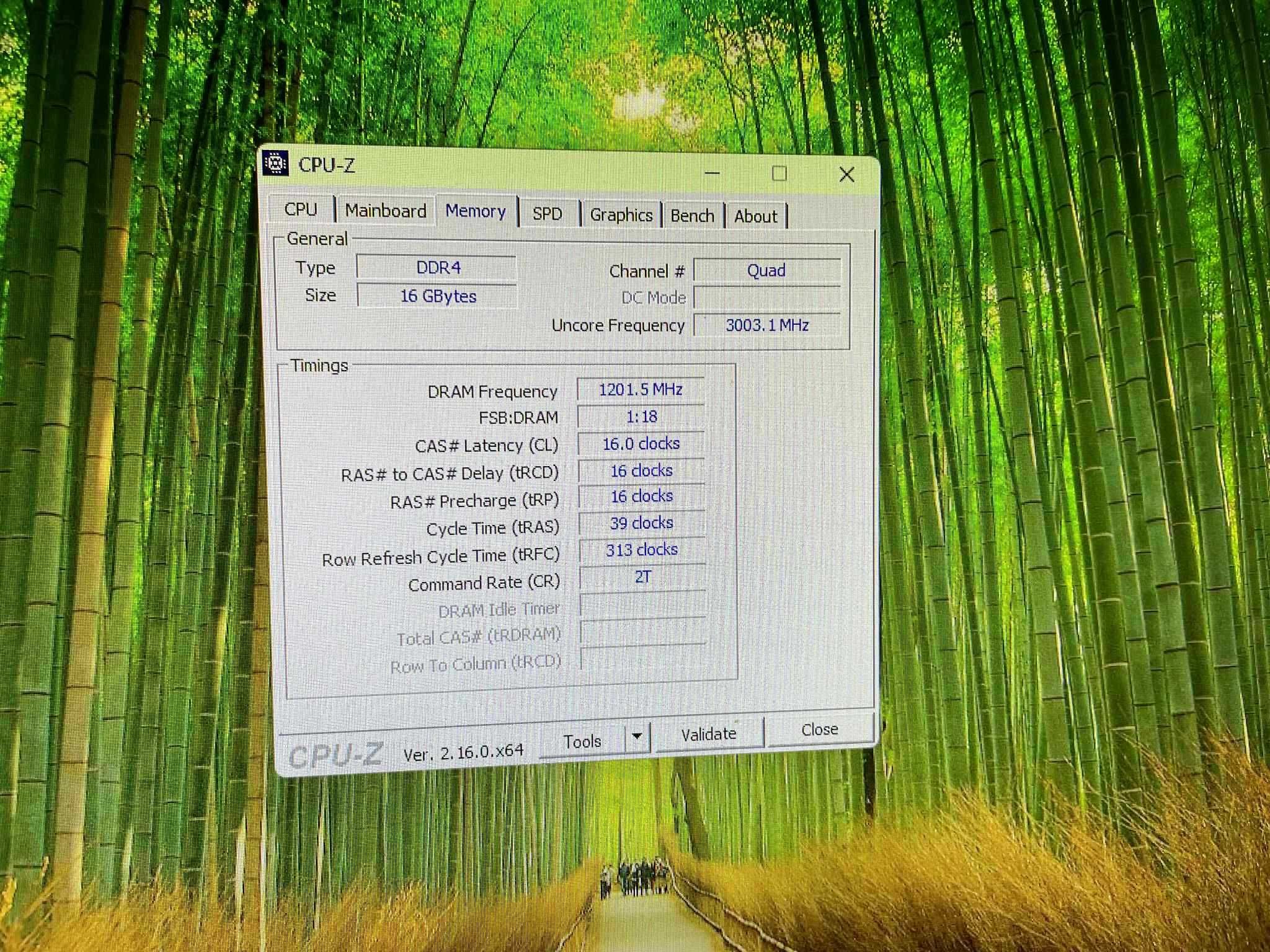
Task: Open the Mainboard tab
Action: (x=386, y=211)
